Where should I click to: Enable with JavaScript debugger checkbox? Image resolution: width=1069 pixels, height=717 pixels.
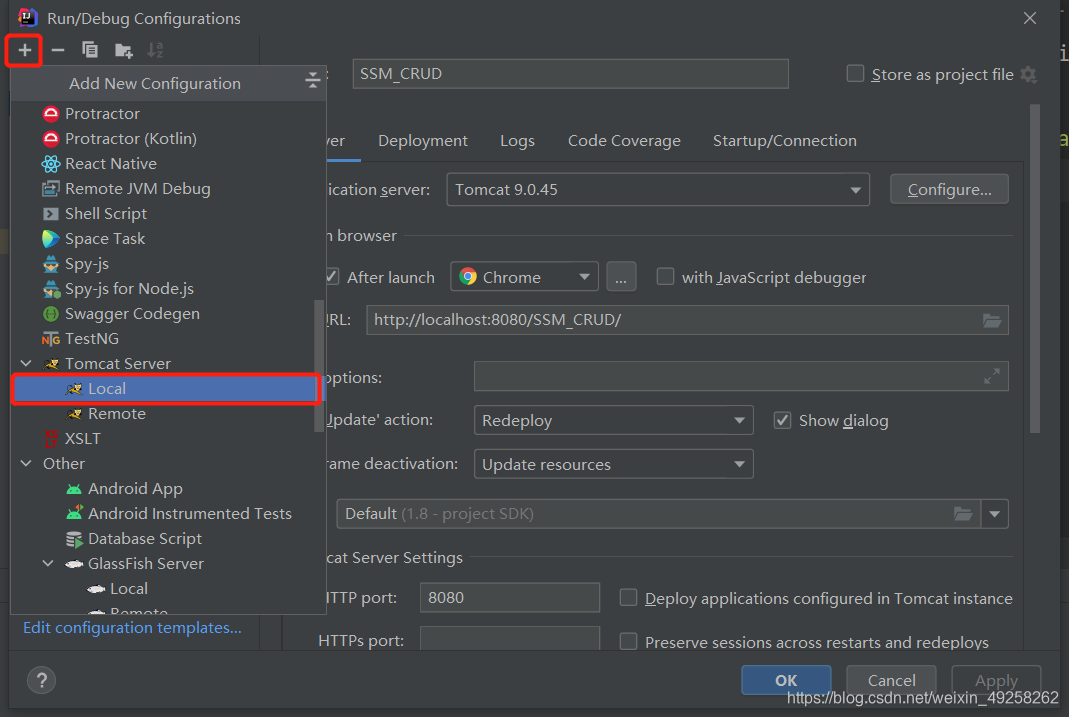[x=665, y=277]
